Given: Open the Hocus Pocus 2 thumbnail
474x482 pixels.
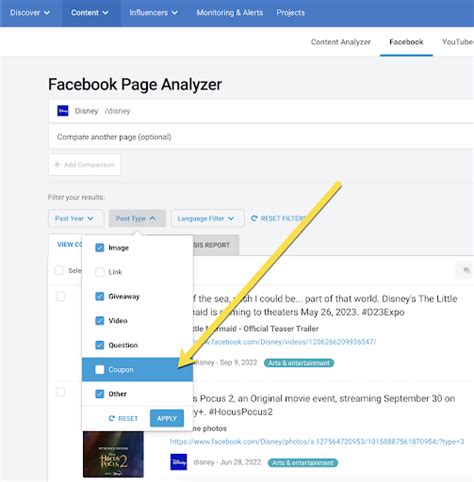Looking at the screenshot, I should [x=113, y=454].
